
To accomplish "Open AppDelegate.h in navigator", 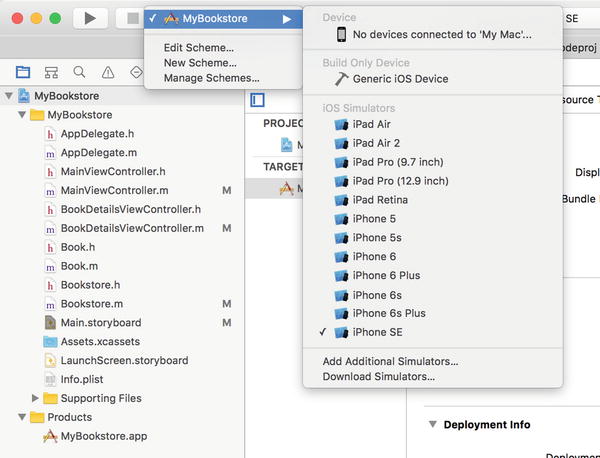I will pos(97,134).
